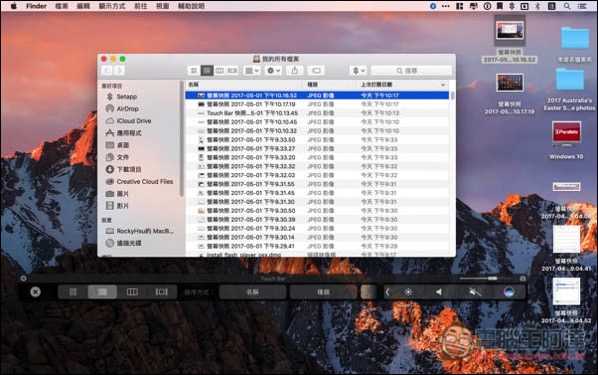Open the 前往 menu
Image resolution: width=598 pixels, height=375 pixels.
[141, 6]
